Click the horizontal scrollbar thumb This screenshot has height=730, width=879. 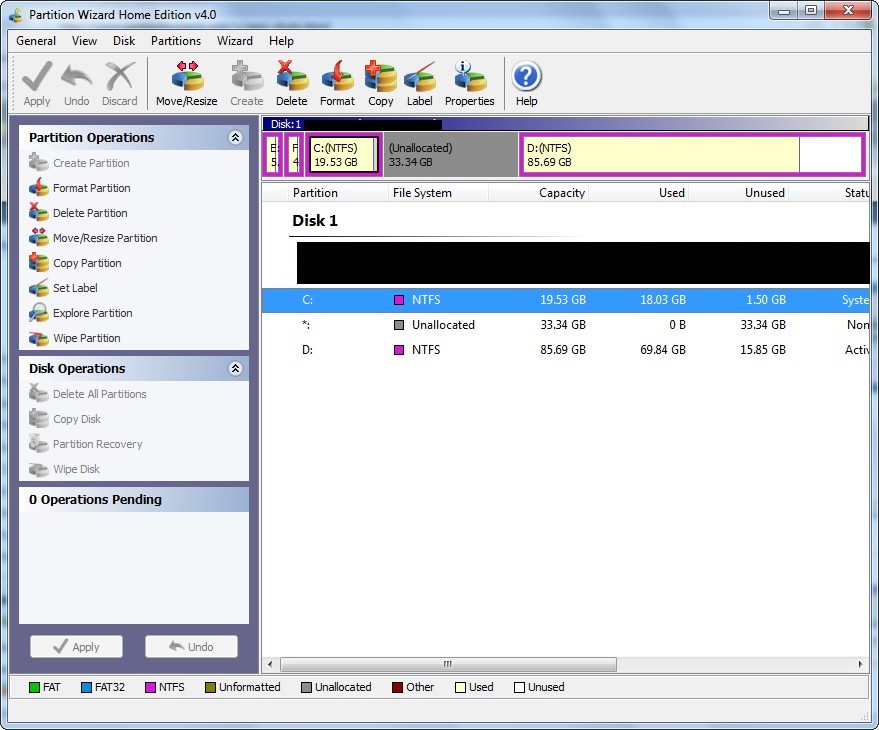pyautogui.click(x=448, y=664)
